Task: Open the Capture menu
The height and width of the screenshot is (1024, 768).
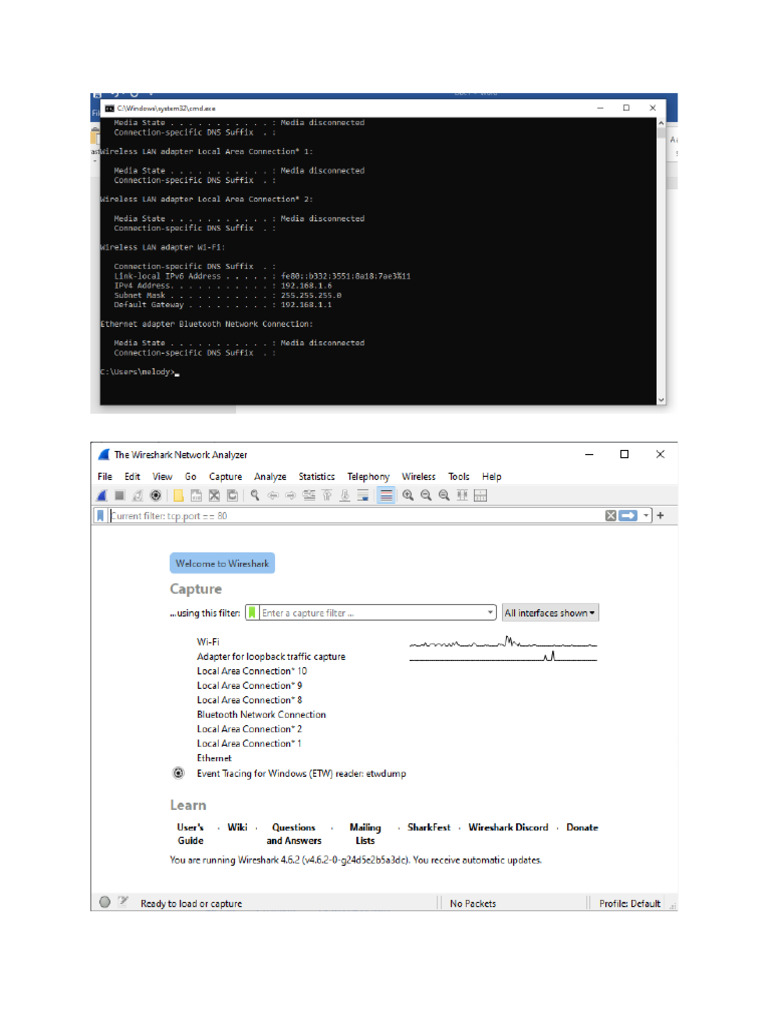Action: (x=225, y=477)
